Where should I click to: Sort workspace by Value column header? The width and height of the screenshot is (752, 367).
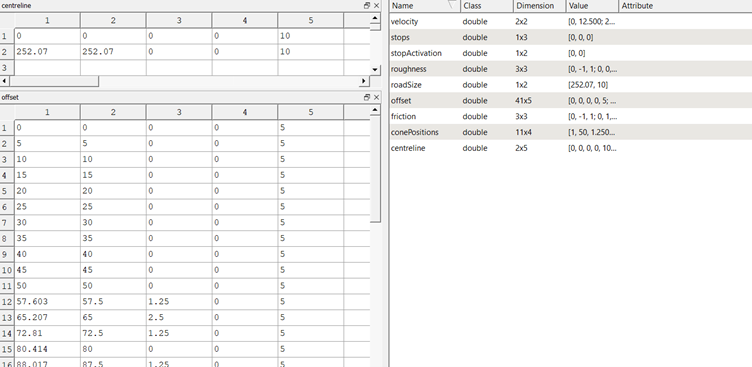coord(592,6)
